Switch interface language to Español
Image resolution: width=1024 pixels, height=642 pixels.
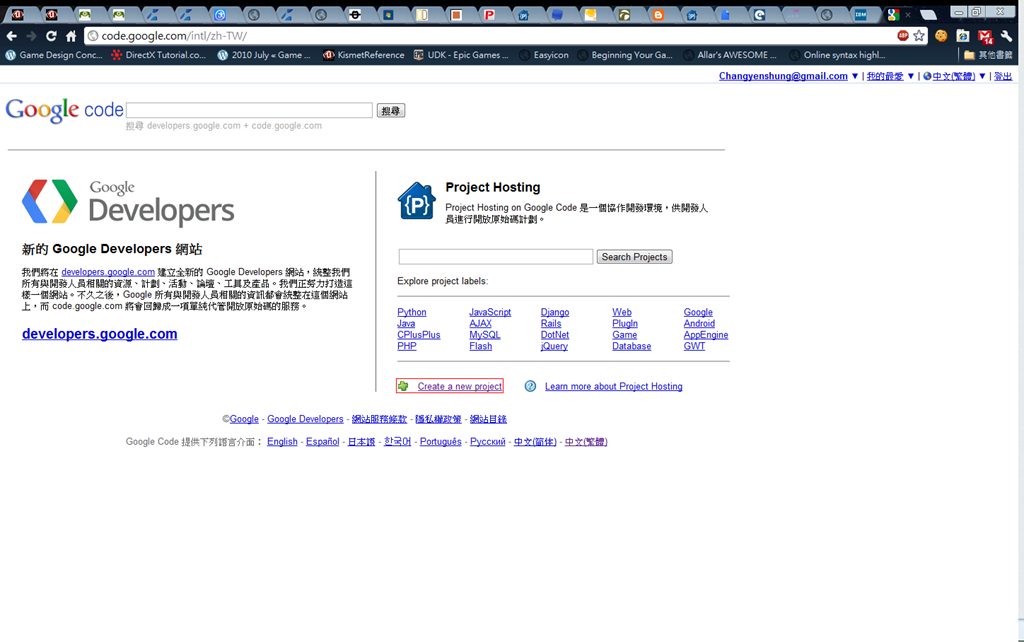323,441
